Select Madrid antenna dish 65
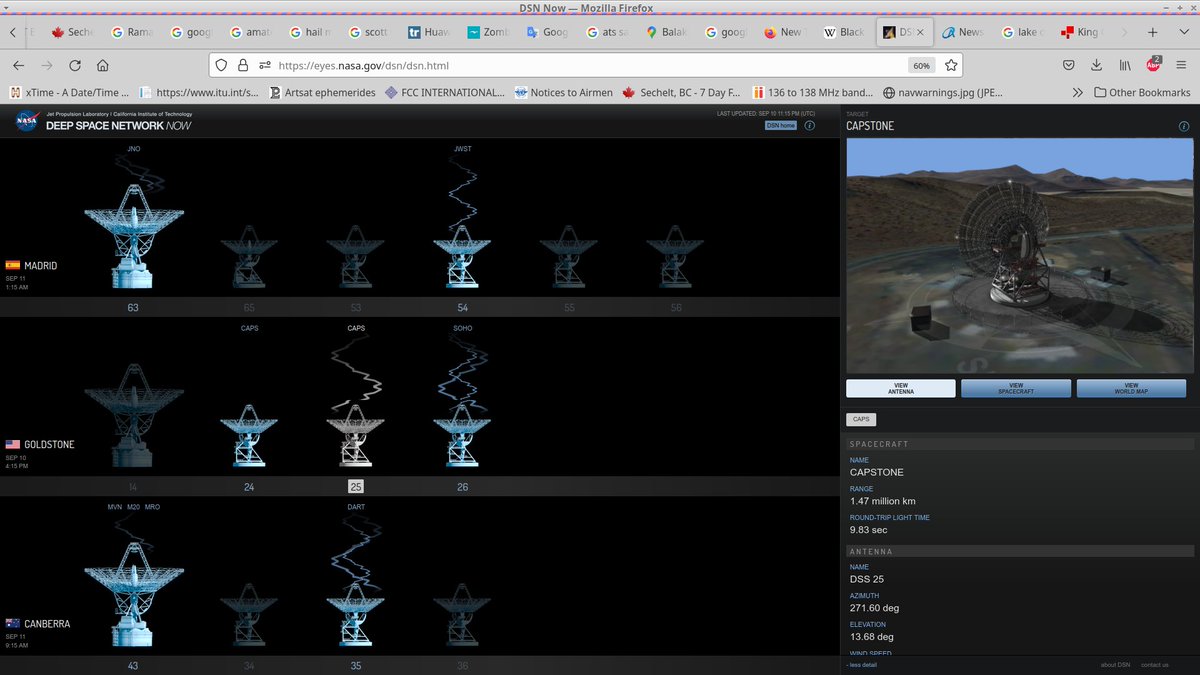 (x=249, y=256)
